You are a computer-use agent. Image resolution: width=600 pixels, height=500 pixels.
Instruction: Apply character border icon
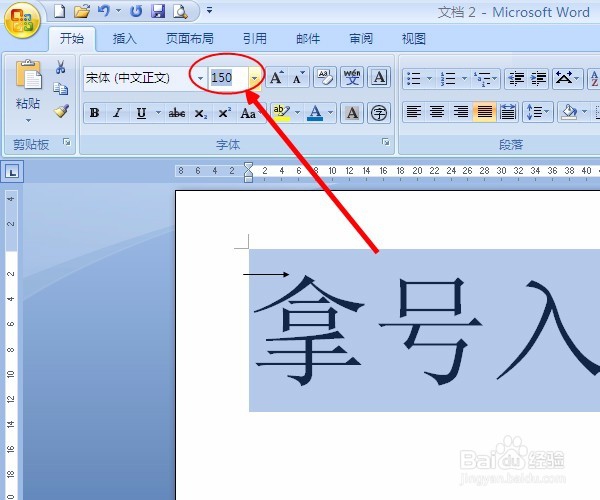[379, 77]
